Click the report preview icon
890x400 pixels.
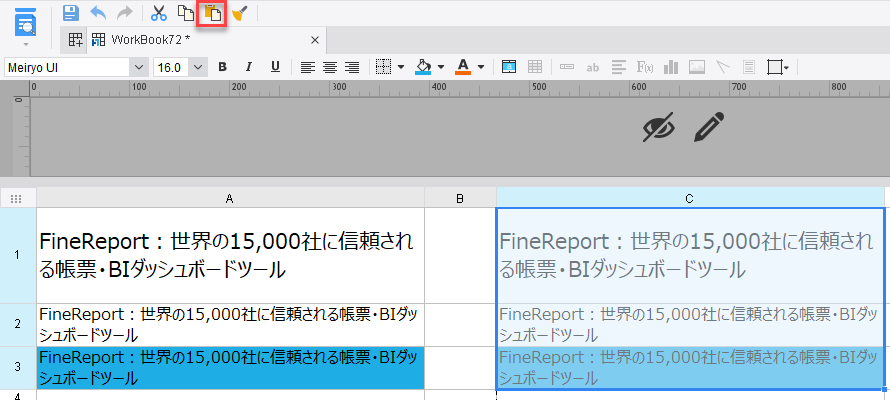coord(26,22)
